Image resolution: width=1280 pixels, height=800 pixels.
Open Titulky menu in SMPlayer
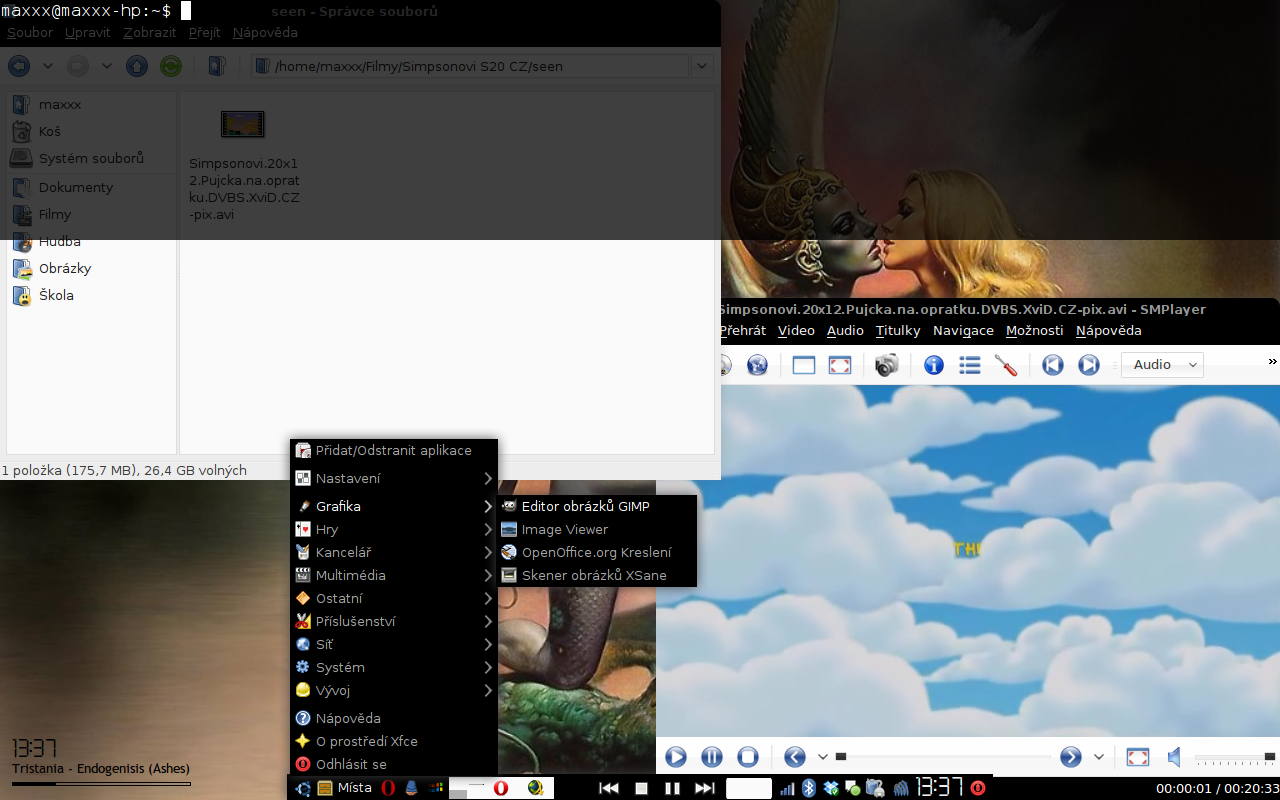tap(898, 331)
